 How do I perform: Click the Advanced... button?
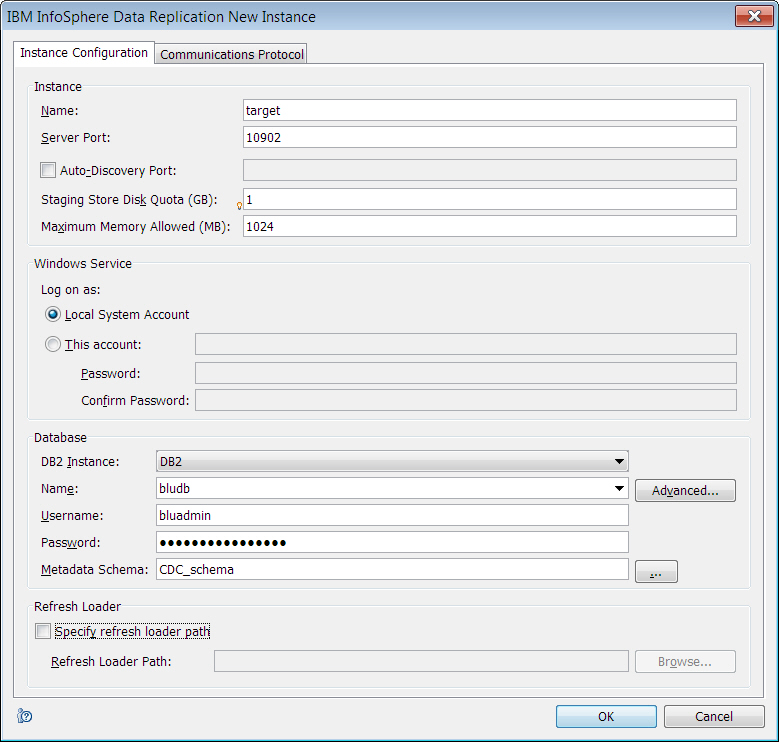[x=685, y=491]
